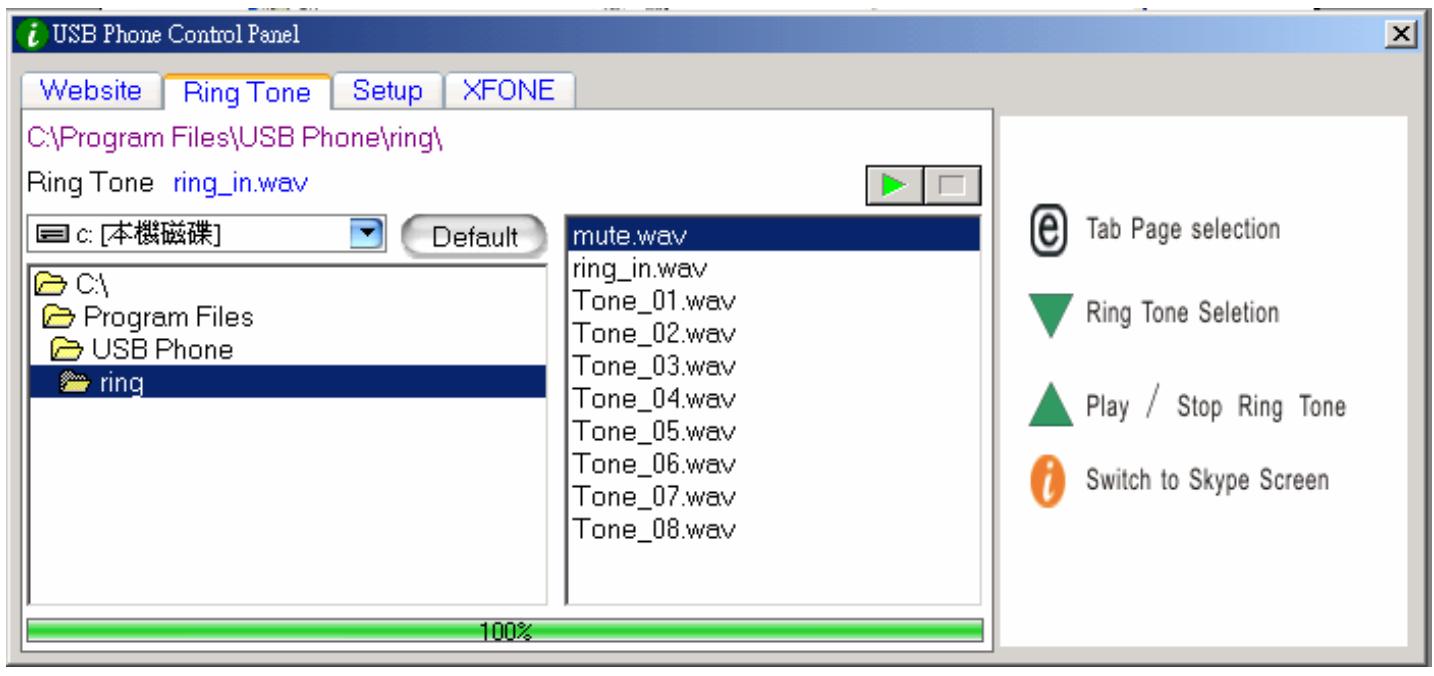Screen dimensions: 1434x676
Task: Choose Tone_04.wav
Action: click(772, 398)
